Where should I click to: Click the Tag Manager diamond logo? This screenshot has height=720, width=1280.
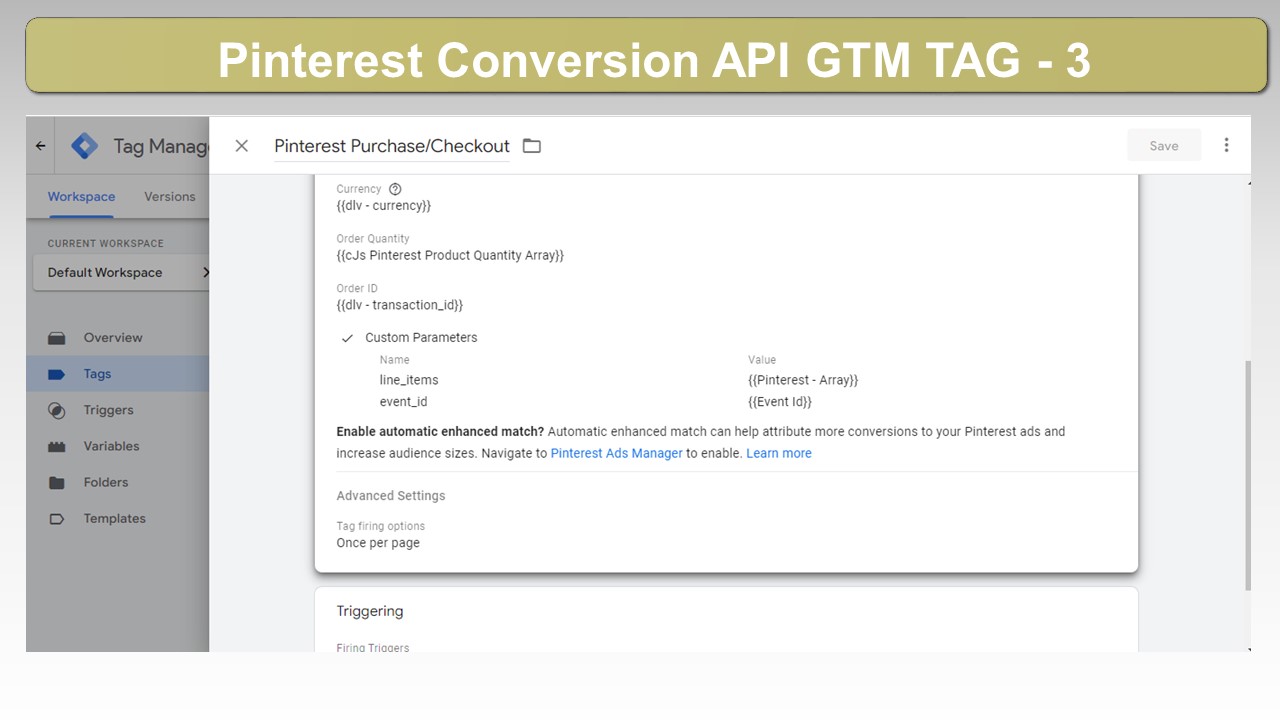(85, 146)
